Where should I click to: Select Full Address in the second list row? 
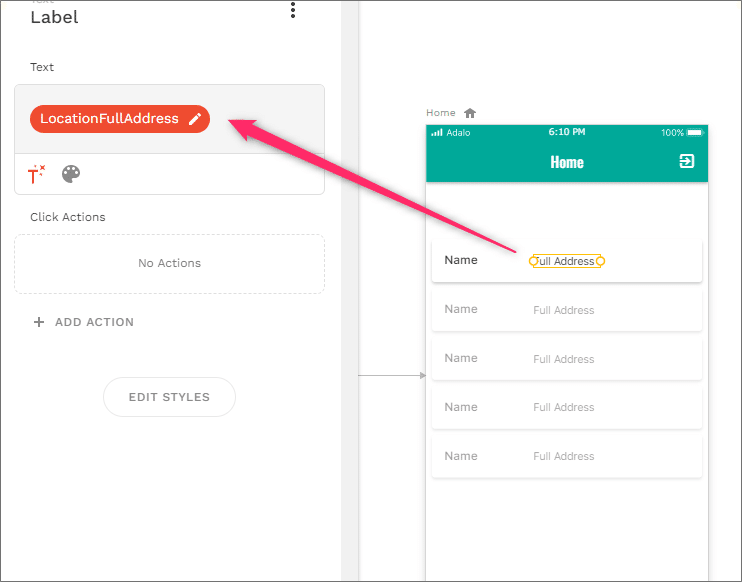point(564,310)
